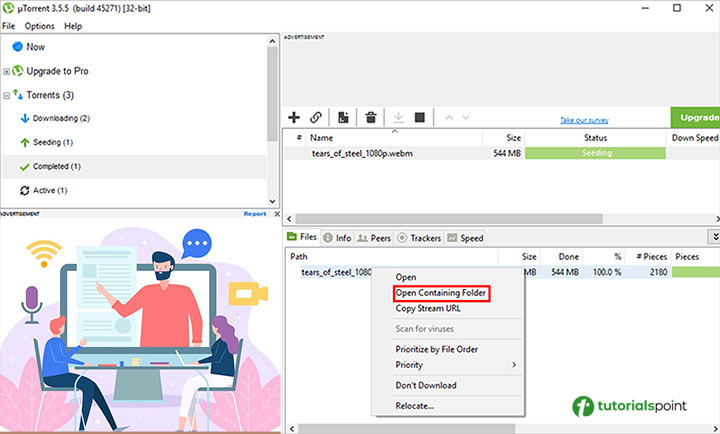
Task: Click the Start download arrow icon
Action: coord(399,118)
